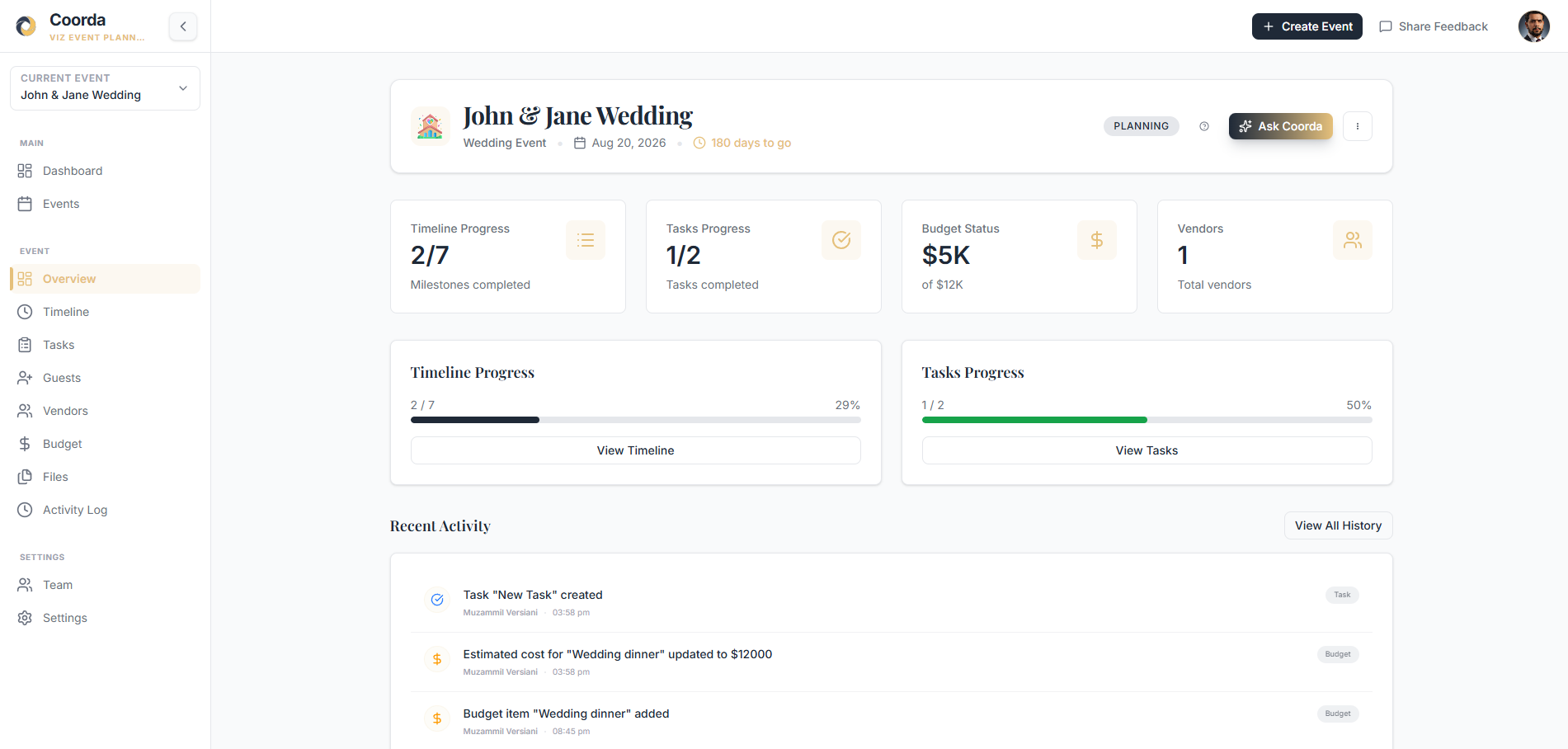Open the Timeline section from sidebar

(x=26, y=312)
